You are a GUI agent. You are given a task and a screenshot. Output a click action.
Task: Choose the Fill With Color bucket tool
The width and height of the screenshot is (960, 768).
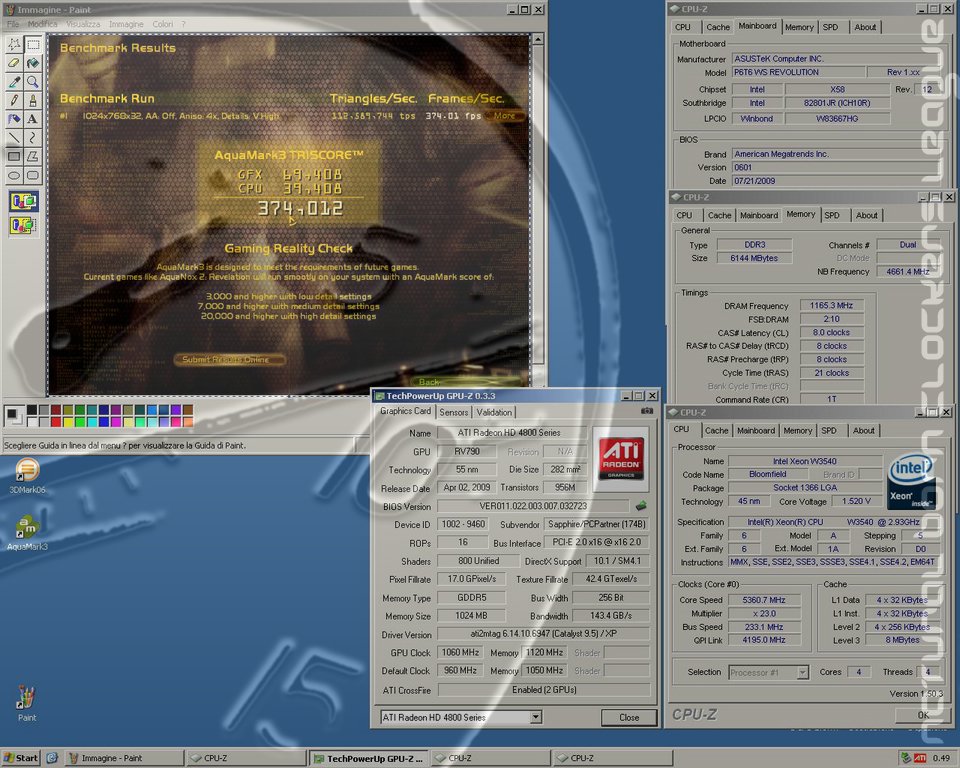(33, 62)
